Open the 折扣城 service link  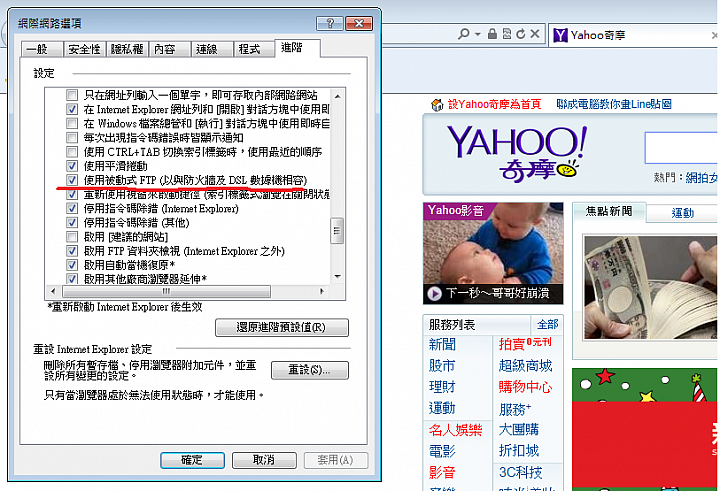point(519,451)
